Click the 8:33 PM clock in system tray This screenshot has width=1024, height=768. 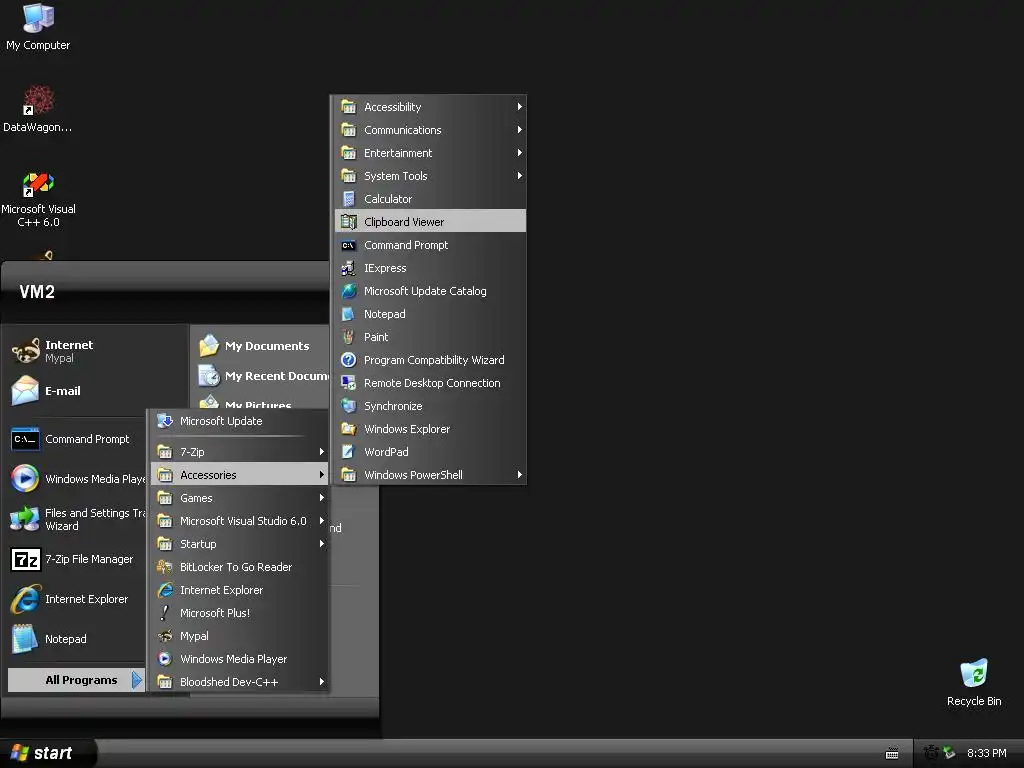pyautogui.click(x=986, y=754)
